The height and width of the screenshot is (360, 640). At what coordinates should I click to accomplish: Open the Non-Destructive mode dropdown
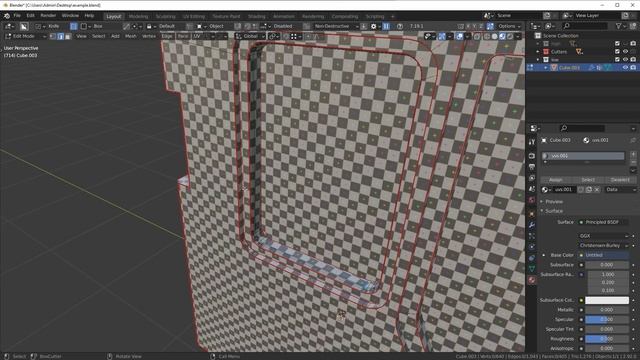point(336,26)
